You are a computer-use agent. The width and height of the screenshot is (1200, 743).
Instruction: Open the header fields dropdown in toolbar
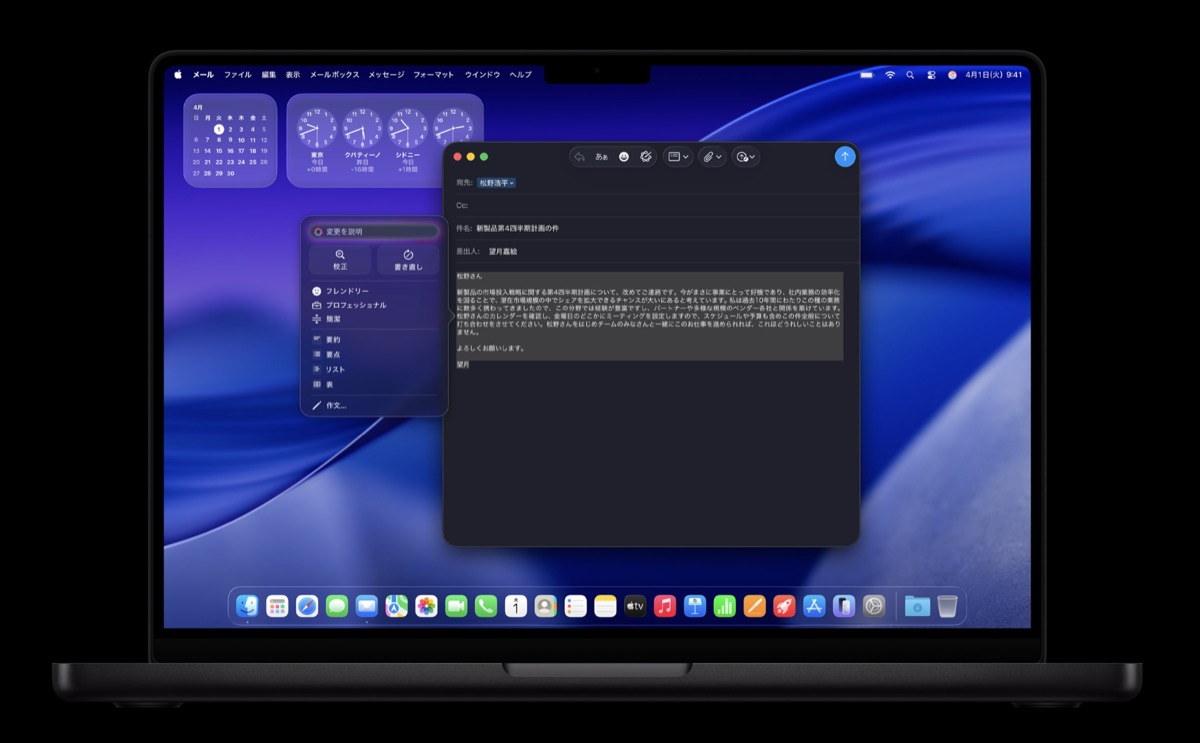678,157
